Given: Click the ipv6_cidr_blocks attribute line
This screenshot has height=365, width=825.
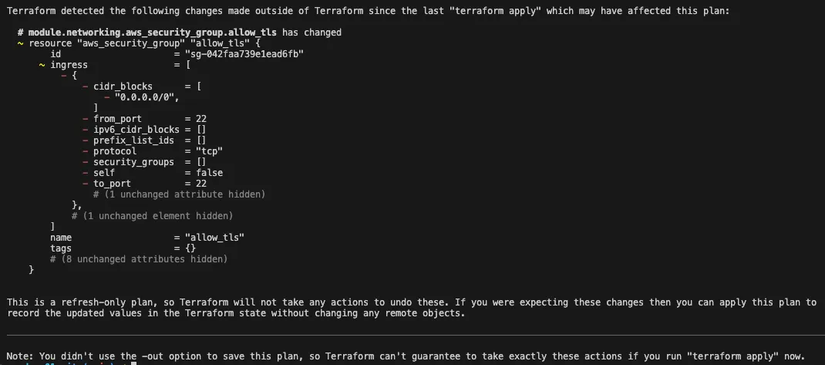Looking at the screenshot, I should [x=145, y=129].
